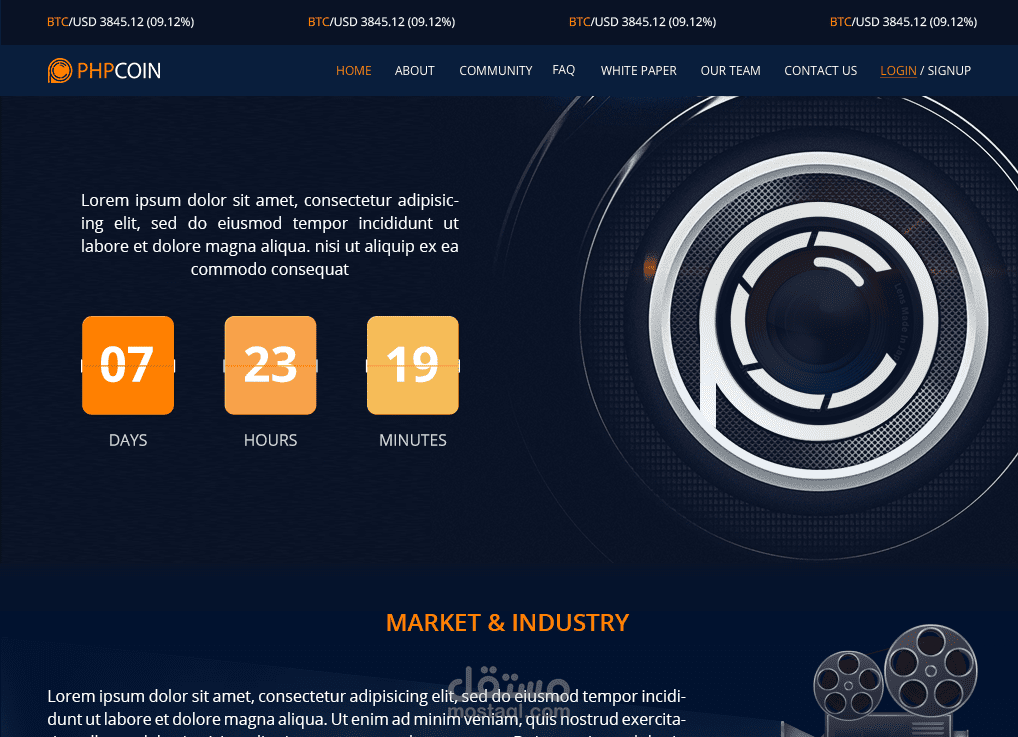Select FAQ from the top navigation

pos(563,70)
